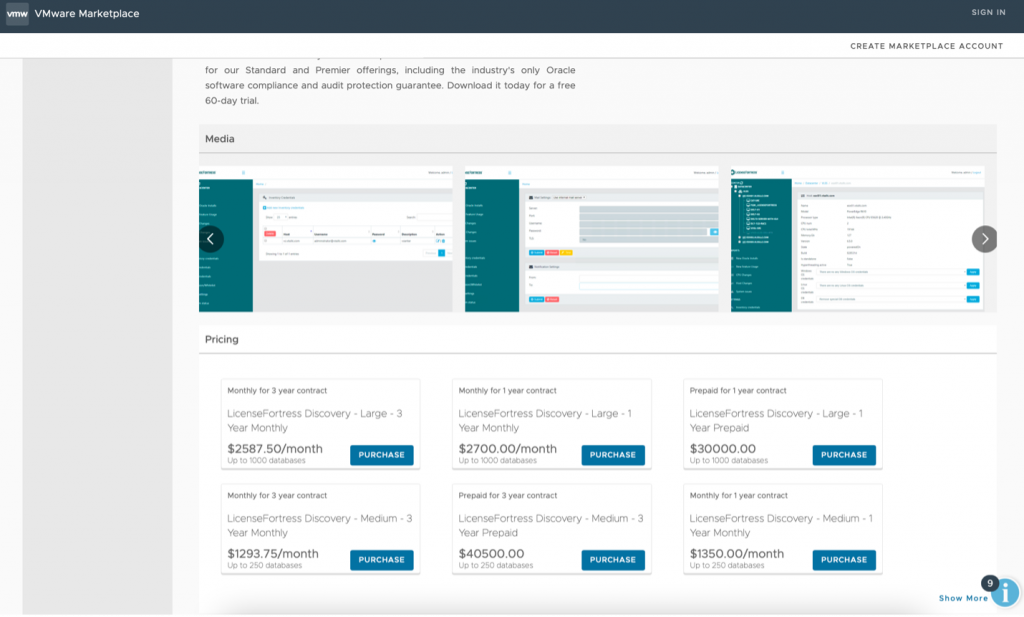This screenshot has height=617, width=1024.
Task: Open the blue info help icon
Action: 1005,593
